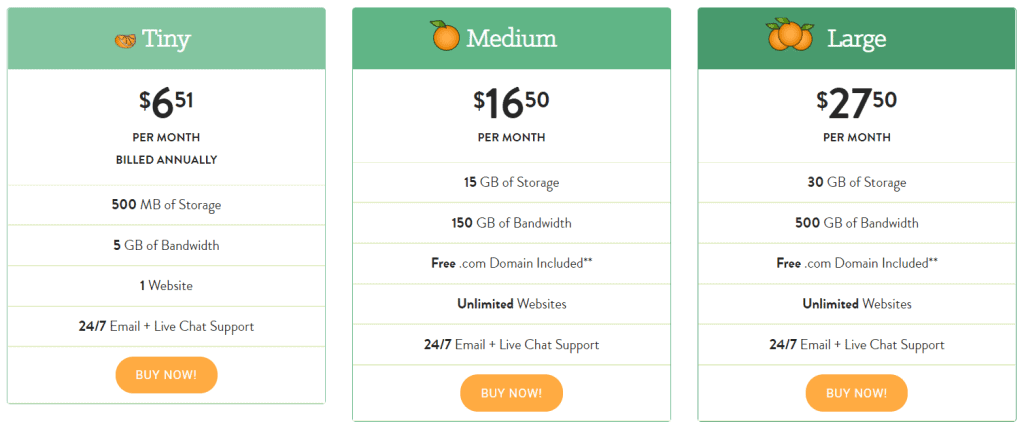Click "1 Website" feature in Tiny plan

166,286
